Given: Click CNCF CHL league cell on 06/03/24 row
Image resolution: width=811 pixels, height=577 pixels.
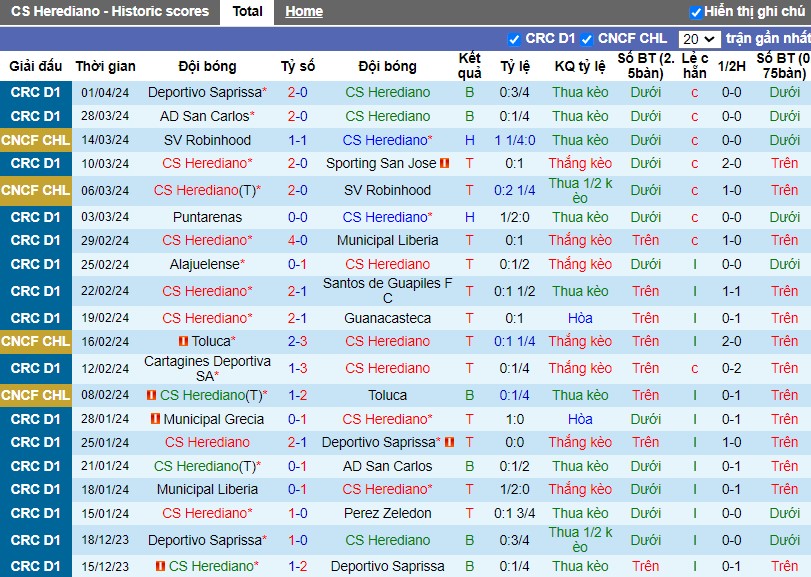Looking at the screenshot, I should [x=36, y=190].
